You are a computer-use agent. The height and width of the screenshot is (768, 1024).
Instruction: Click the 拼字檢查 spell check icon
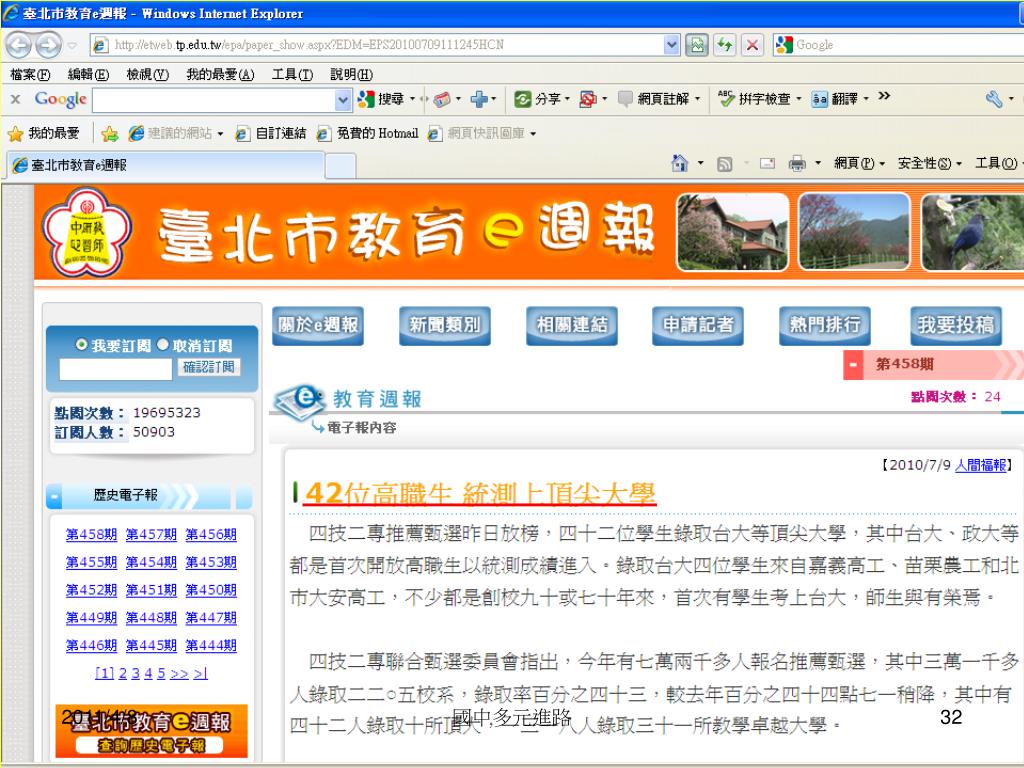[x=726, y=99]
